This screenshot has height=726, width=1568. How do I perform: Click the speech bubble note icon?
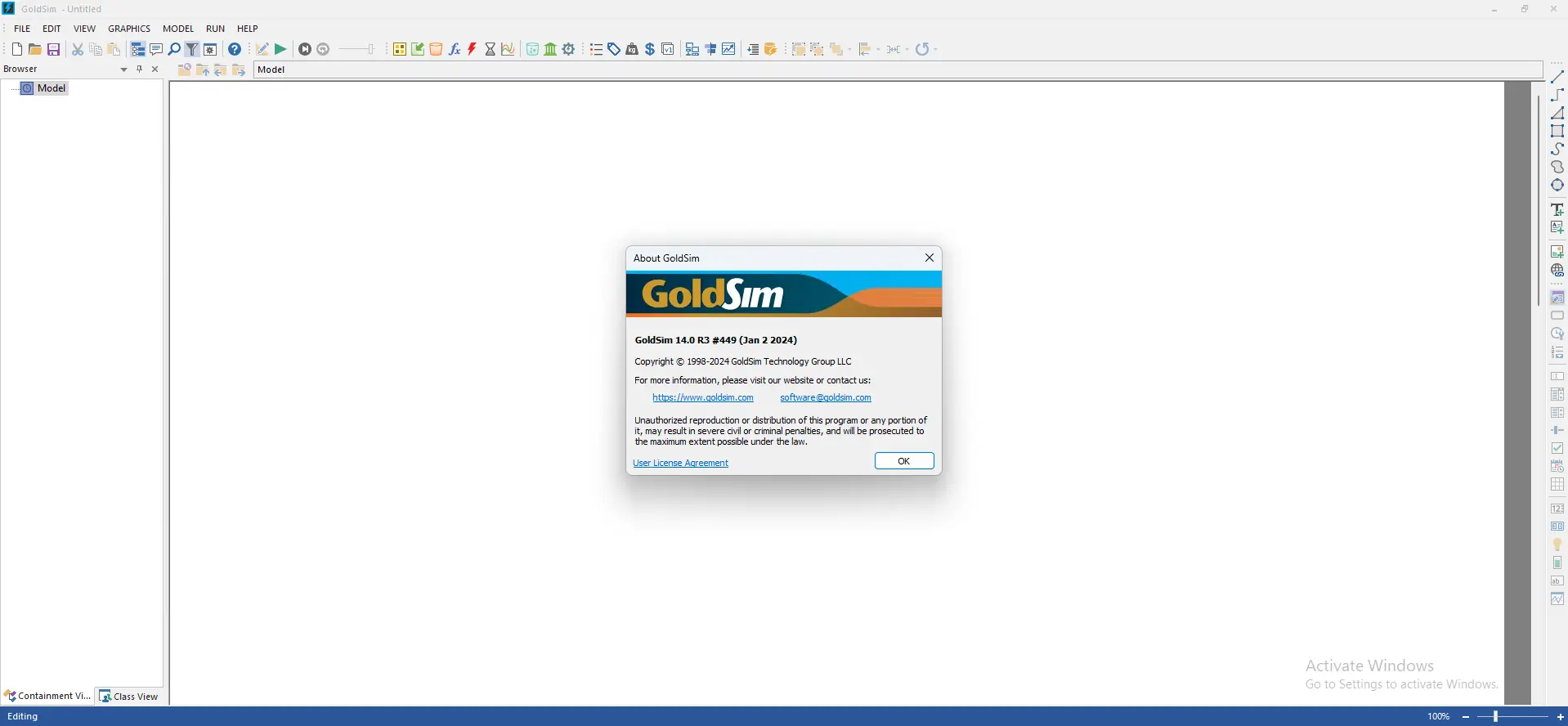click(156, 50)
